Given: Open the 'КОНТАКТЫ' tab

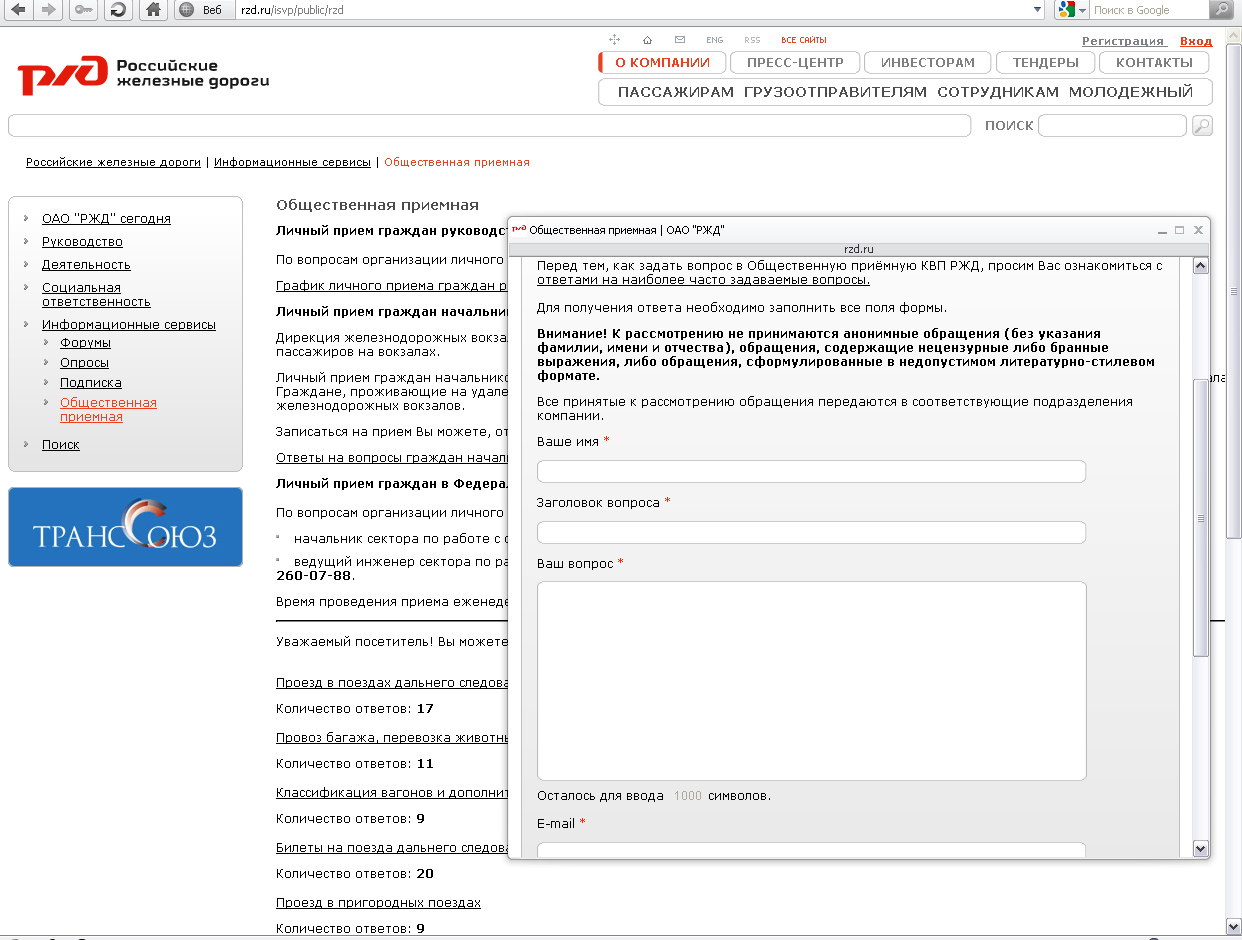Looking at the screenshot, I should (x=1154, y=62).
